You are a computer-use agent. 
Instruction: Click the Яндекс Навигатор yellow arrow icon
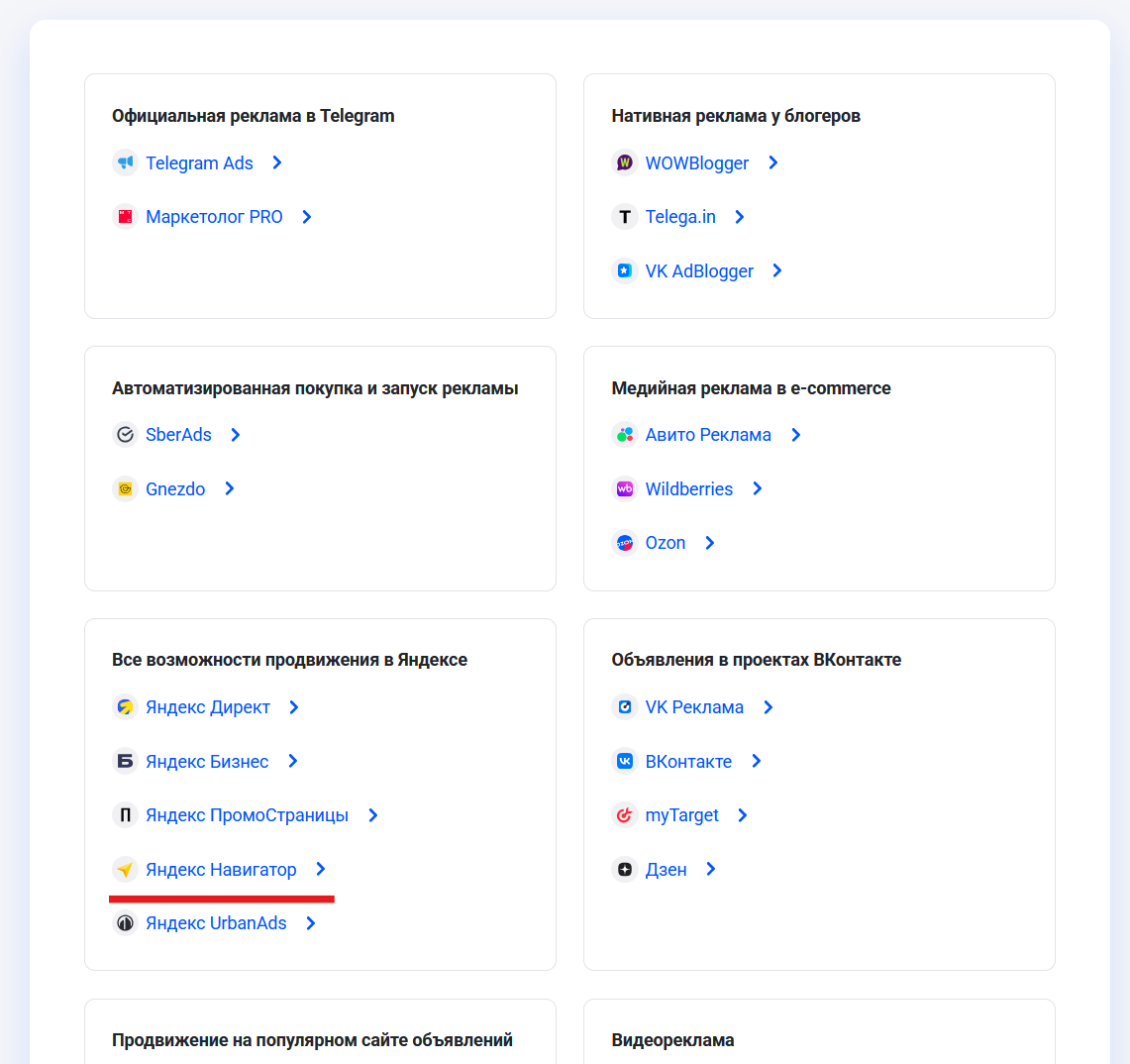(x=125, y=870)
